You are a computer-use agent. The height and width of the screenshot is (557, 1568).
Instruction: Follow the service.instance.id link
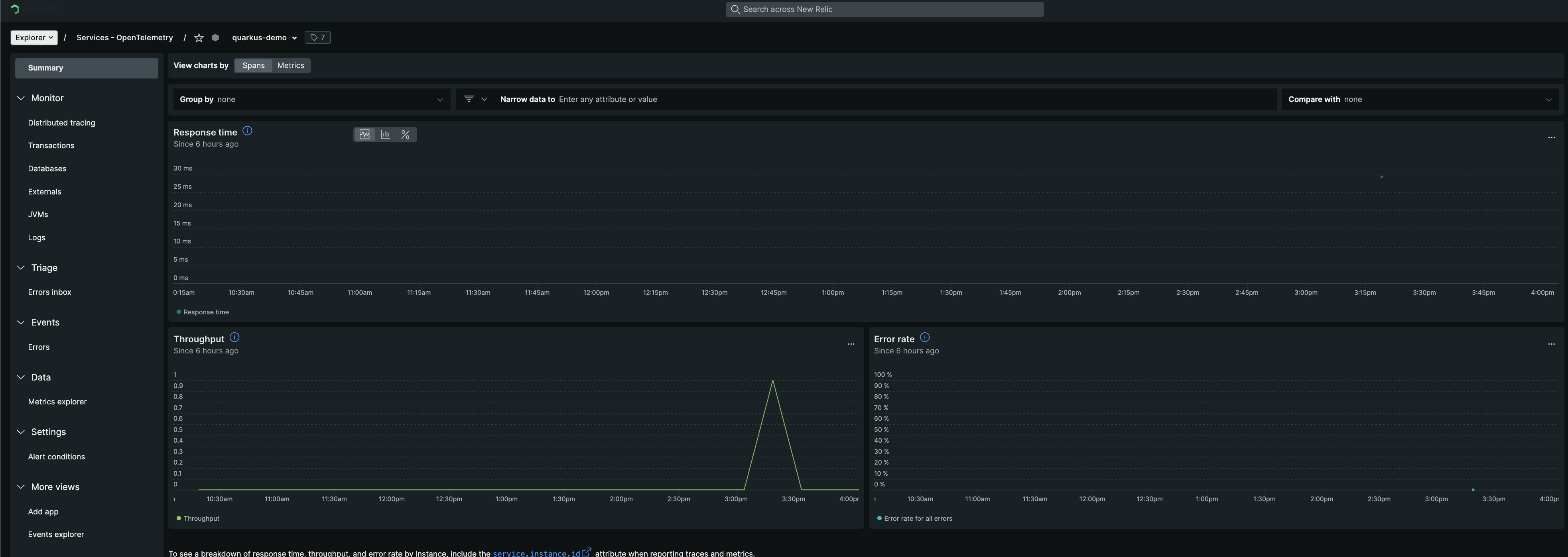[542, 553]
